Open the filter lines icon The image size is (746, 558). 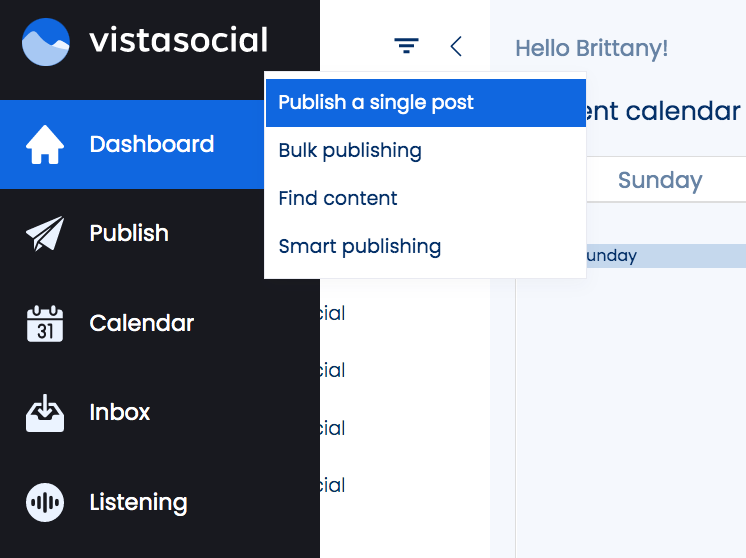tap(406, 46)
